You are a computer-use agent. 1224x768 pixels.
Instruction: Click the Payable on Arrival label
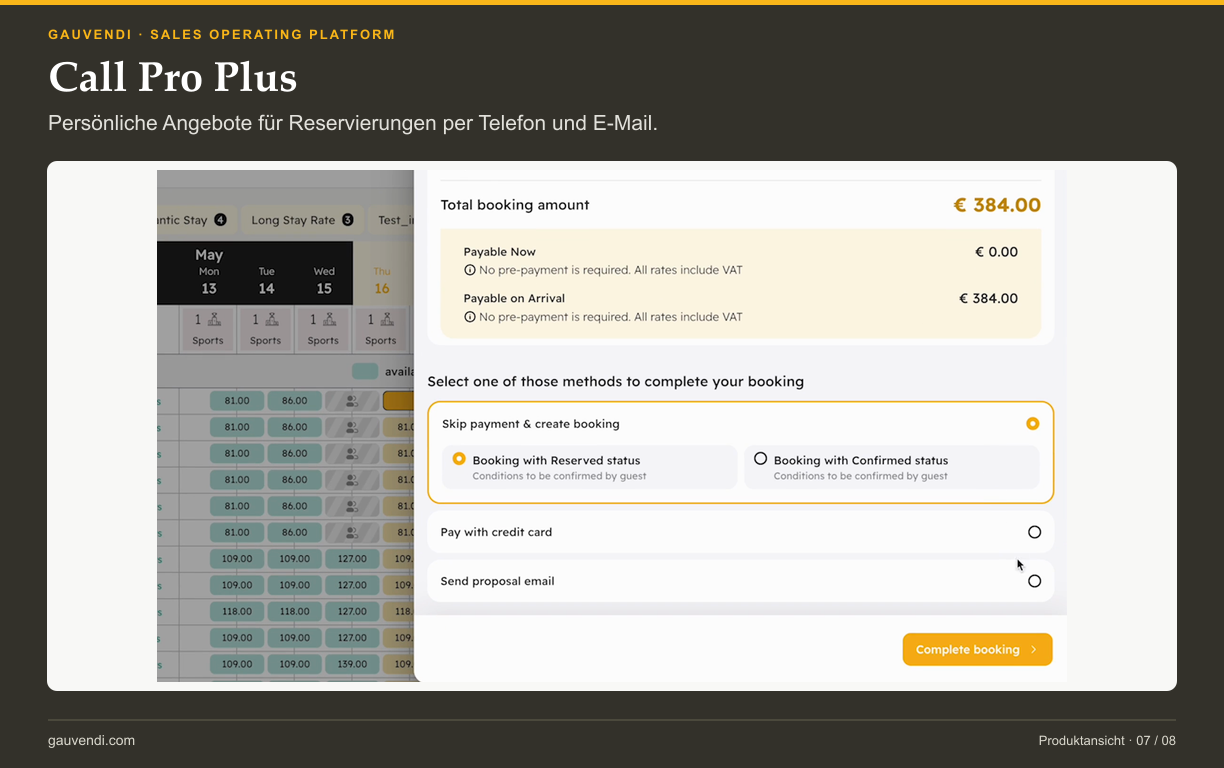[514, 298]
